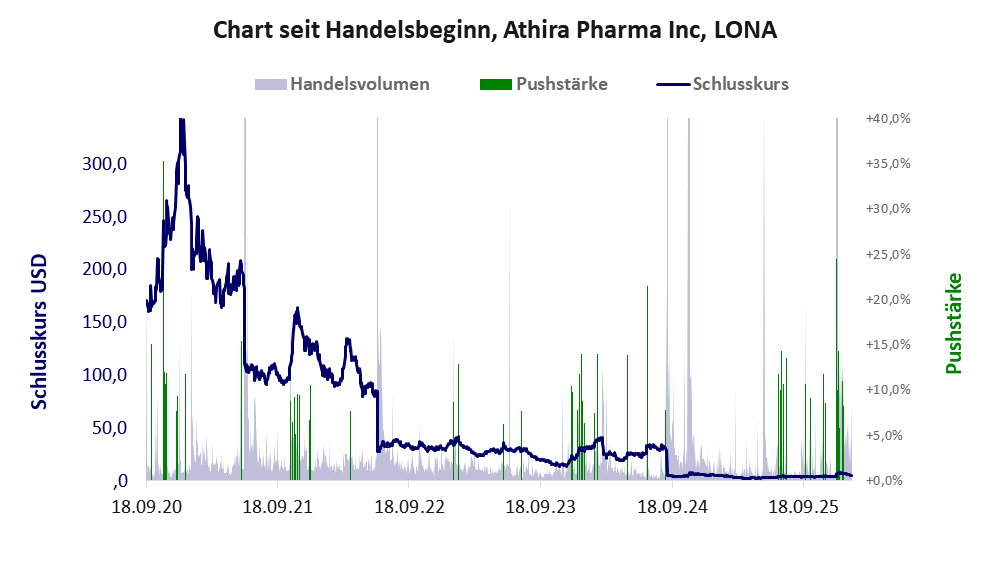Click the 18.09.23 date axis label
The image size is (991, 588).
coord(541,507)
